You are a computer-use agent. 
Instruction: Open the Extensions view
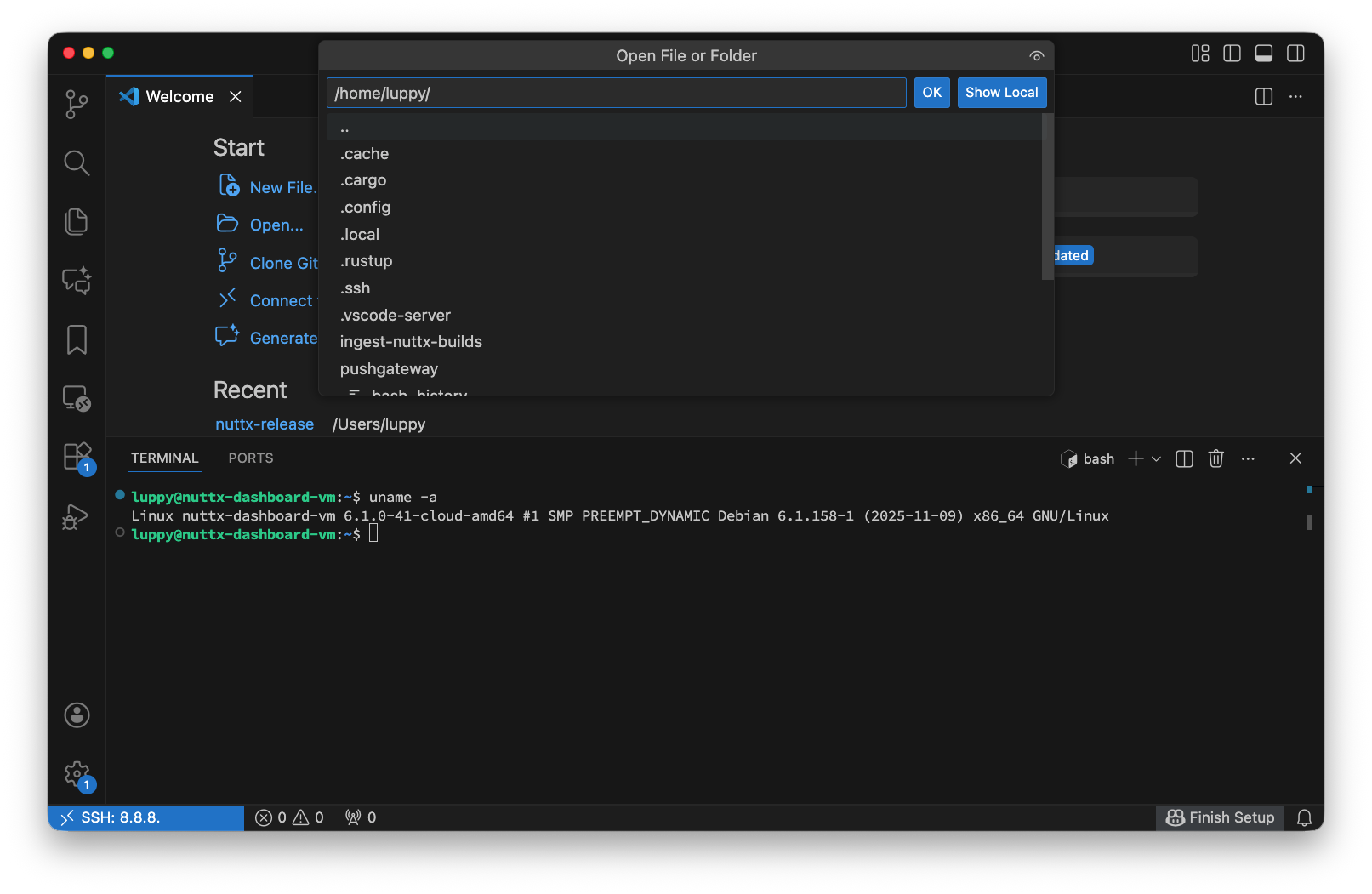coord(77,457)
